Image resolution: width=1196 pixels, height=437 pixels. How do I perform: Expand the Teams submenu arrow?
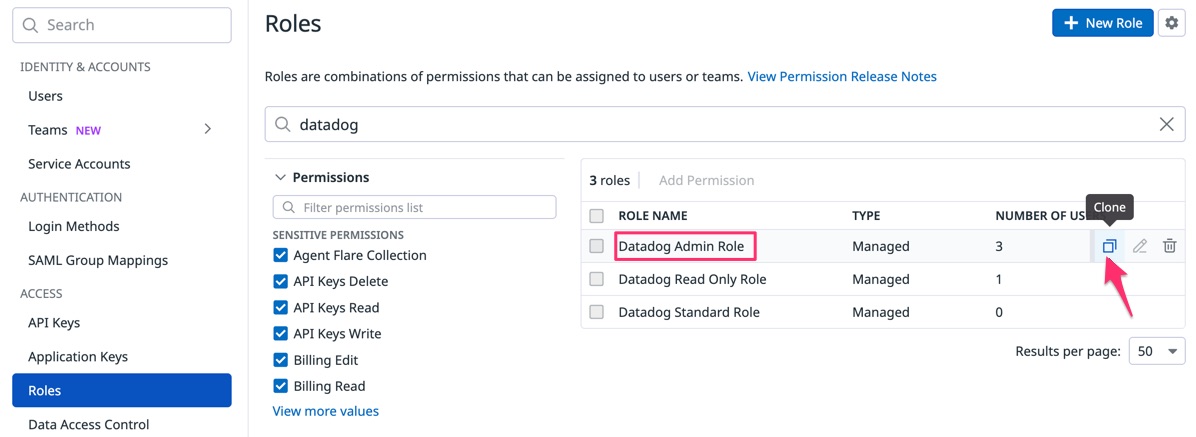[208, 129]
